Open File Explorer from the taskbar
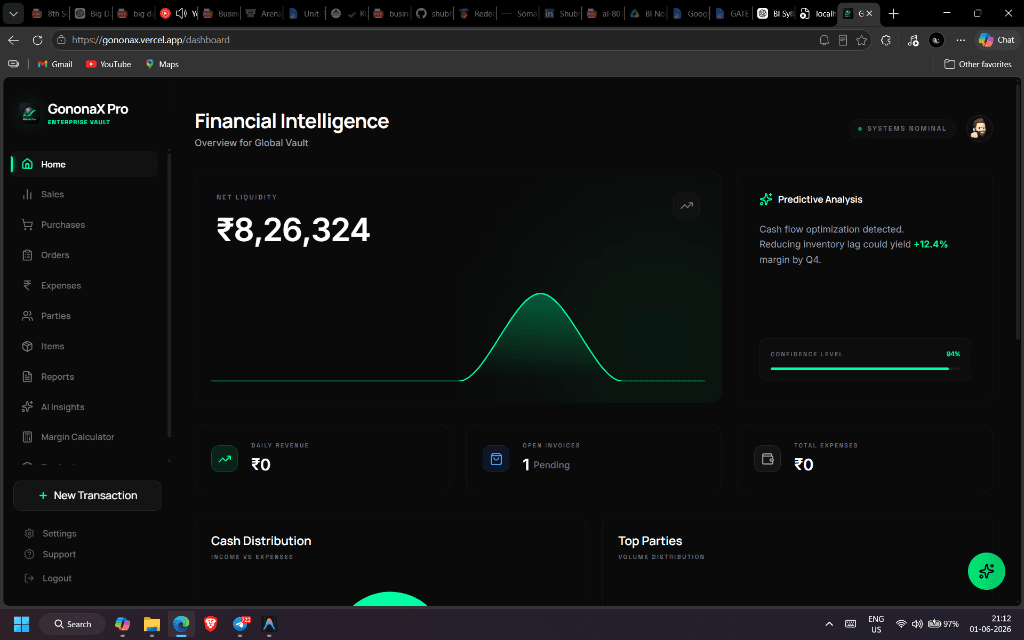The image size is (1024, 640). [152, 624]
